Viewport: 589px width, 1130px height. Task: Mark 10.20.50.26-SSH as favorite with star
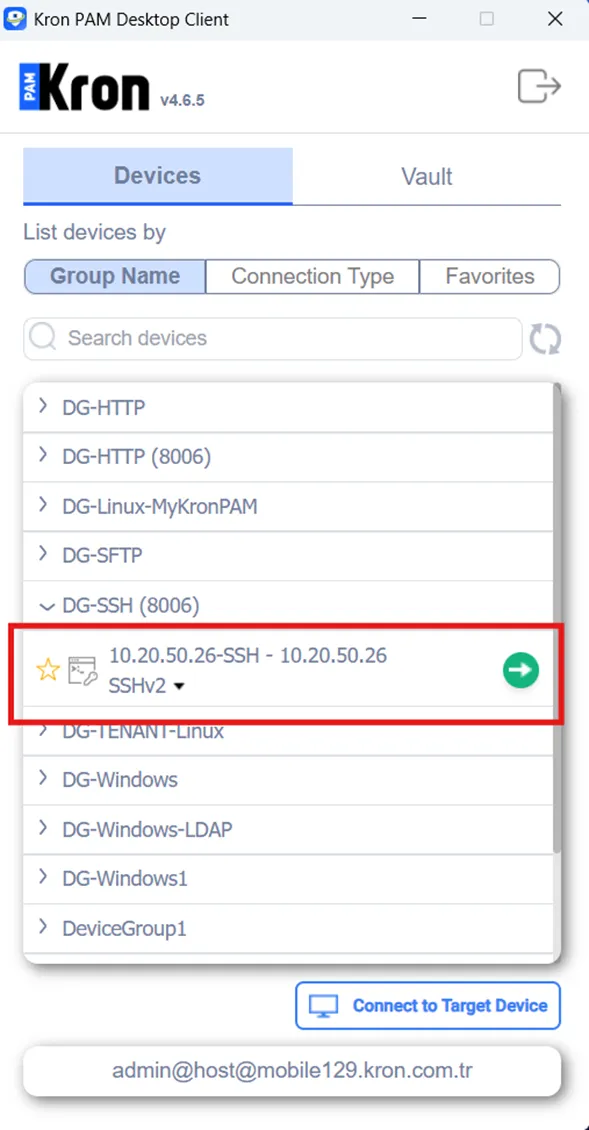(48, 670)
